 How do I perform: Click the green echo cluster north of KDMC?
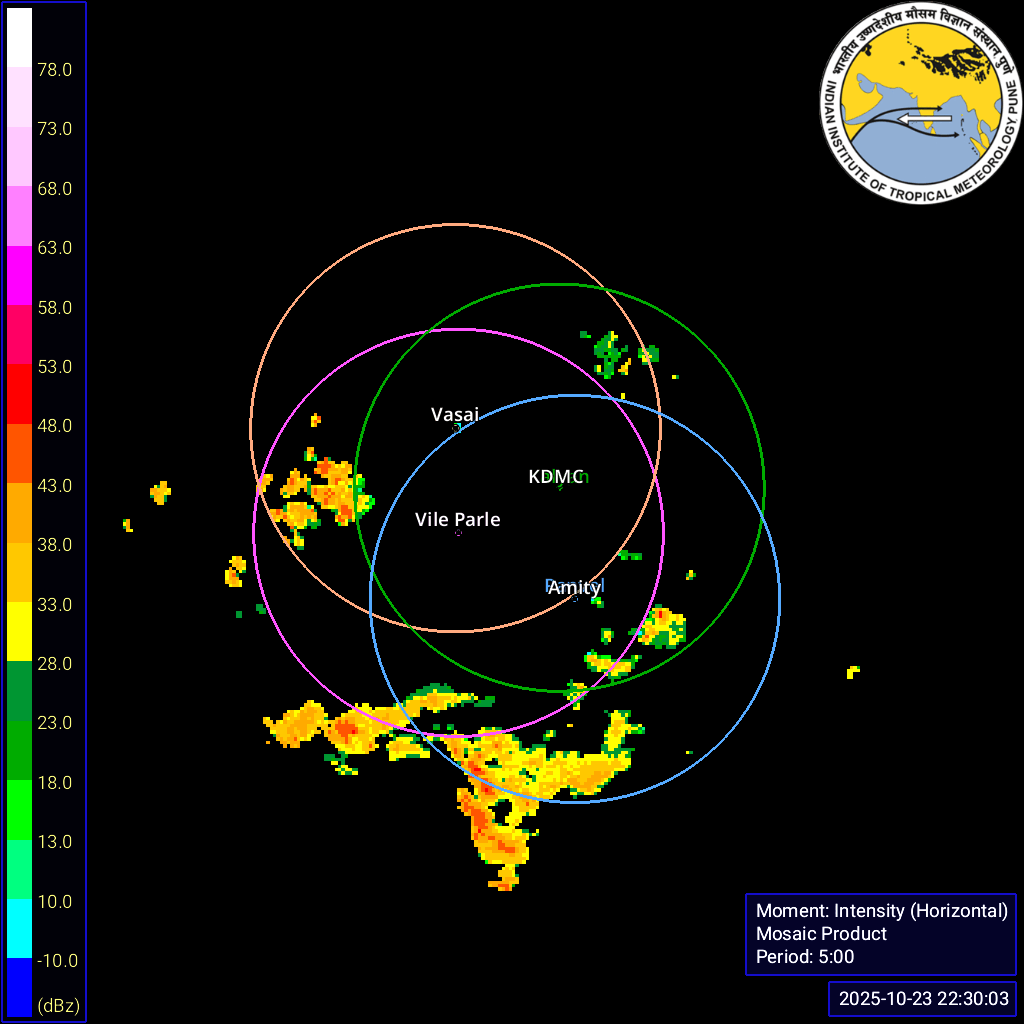pyautogui.click(x=607, y=352)
